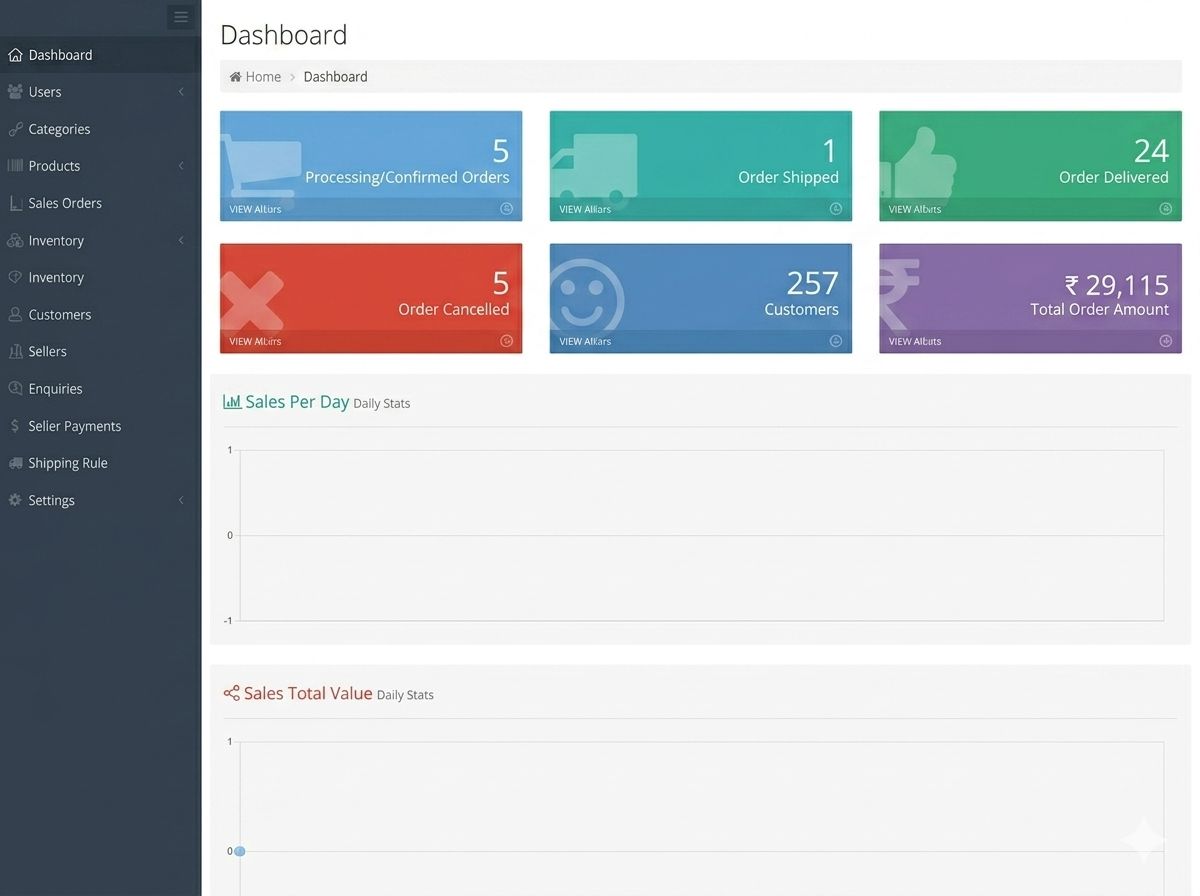Click the blue data point on Sales Total Value chart
Viewport: 1200px width, 896px height.
[x=240, y=851]
